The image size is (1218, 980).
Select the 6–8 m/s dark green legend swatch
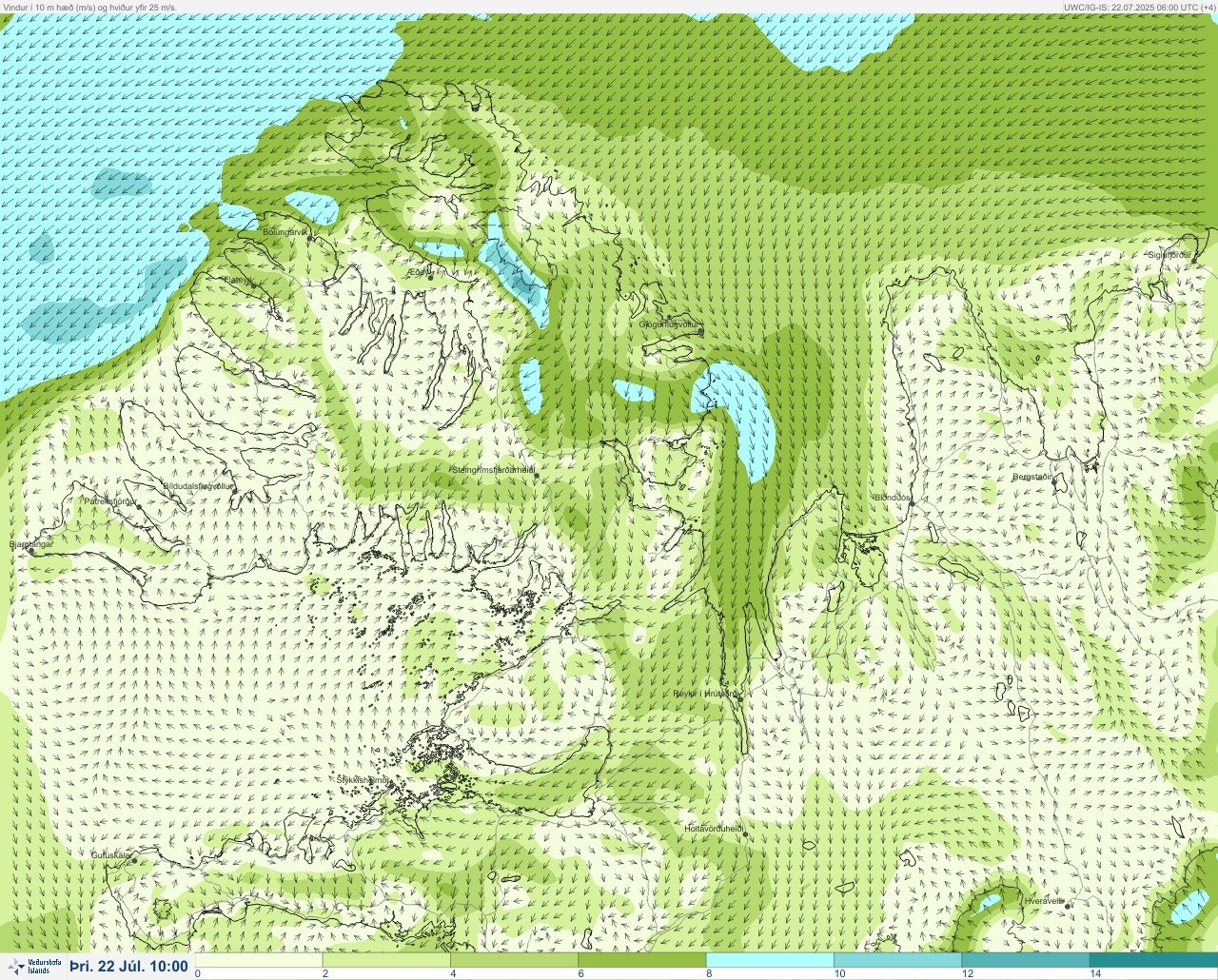click(x=642, y=960)
